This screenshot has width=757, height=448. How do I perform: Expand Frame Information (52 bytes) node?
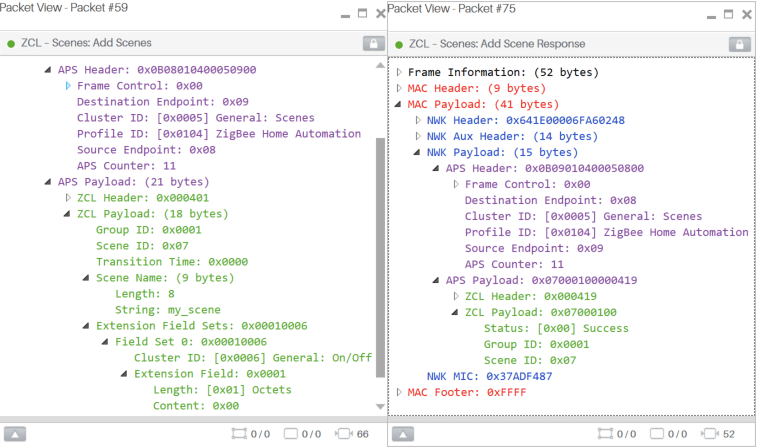coord(400,72)
